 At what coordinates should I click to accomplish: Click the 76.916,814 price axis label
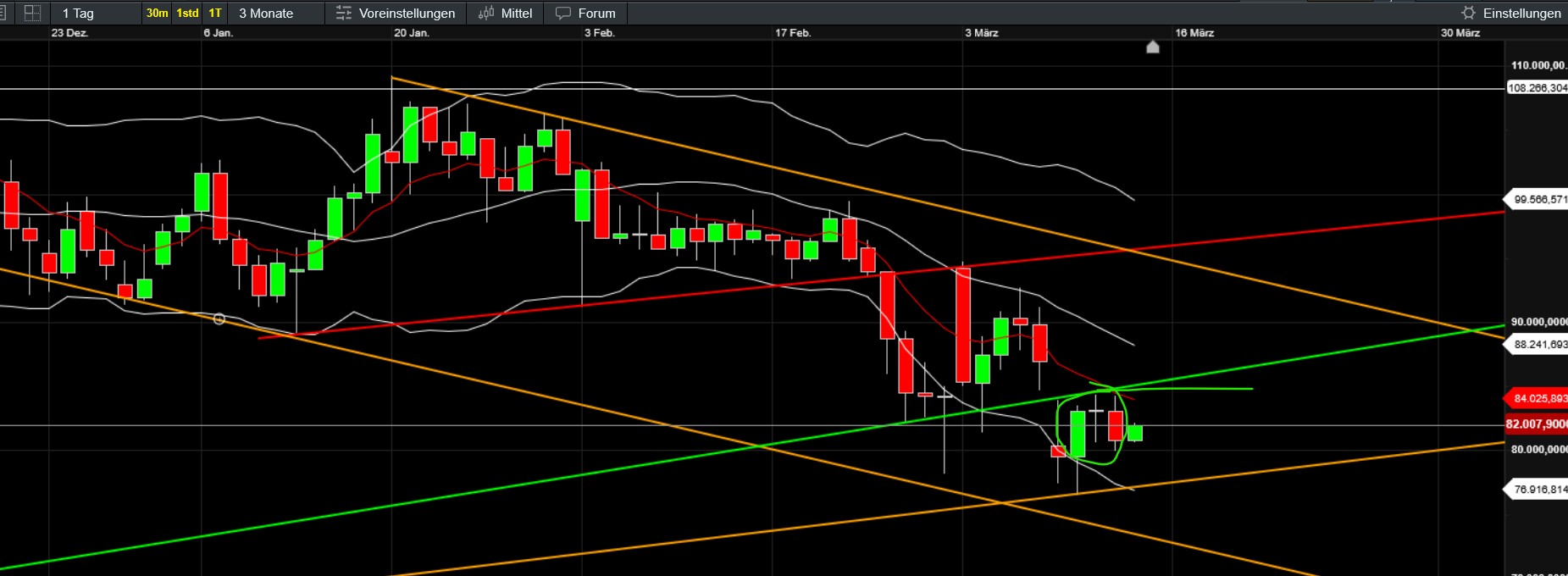click(1537, 490)
